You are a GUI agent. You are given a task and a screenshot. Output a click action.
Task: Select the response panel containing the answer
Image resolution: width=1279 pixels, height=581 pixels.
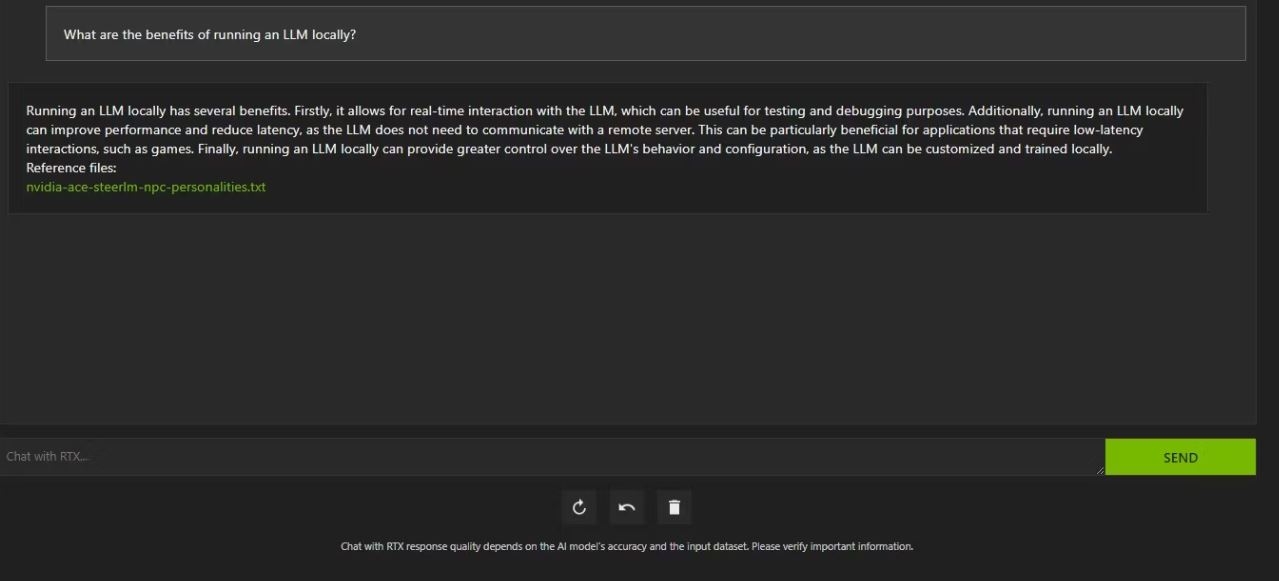(x=608, y=148)
